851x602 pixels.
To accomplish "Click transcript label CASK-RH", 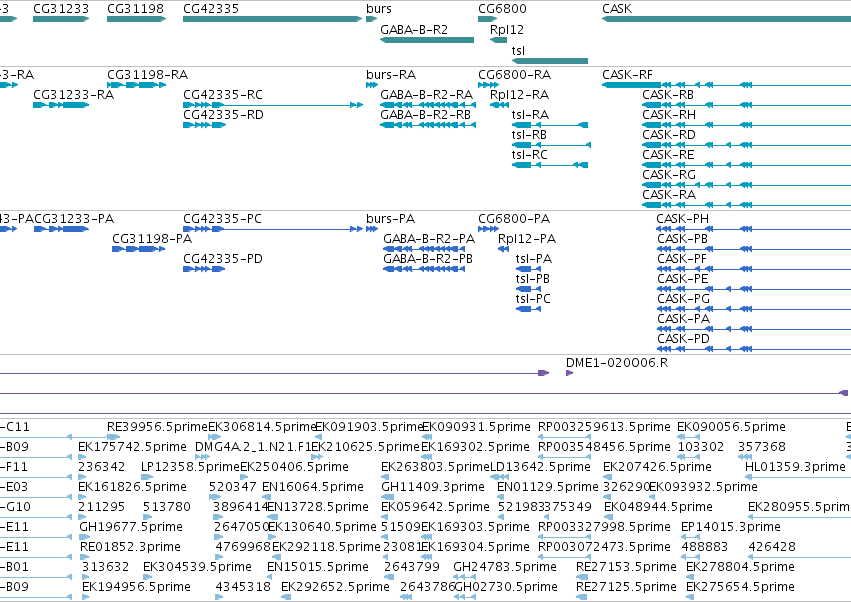I will 669,115.
